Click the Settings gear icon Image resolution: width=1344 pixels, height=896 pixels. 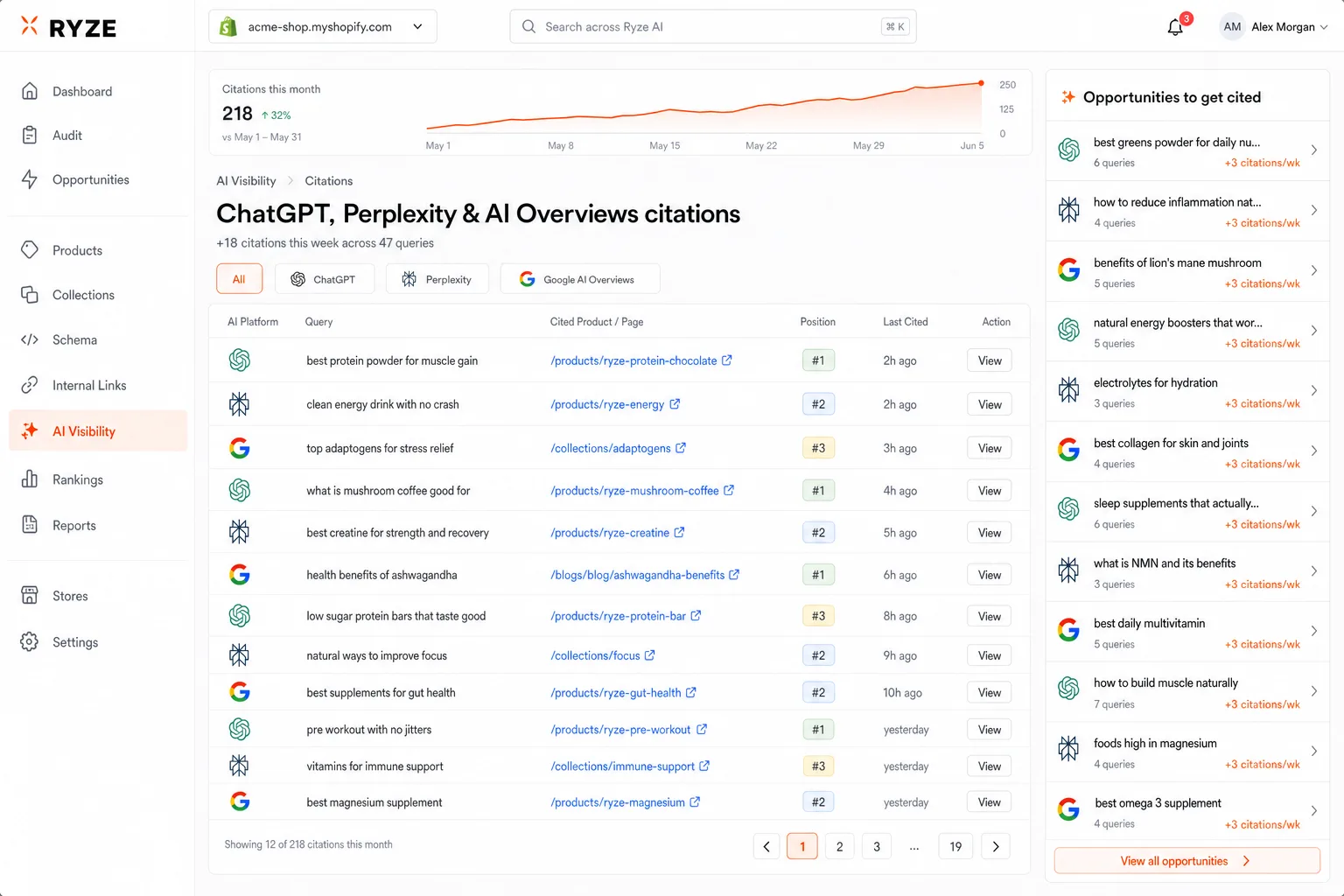click(30, 641)
